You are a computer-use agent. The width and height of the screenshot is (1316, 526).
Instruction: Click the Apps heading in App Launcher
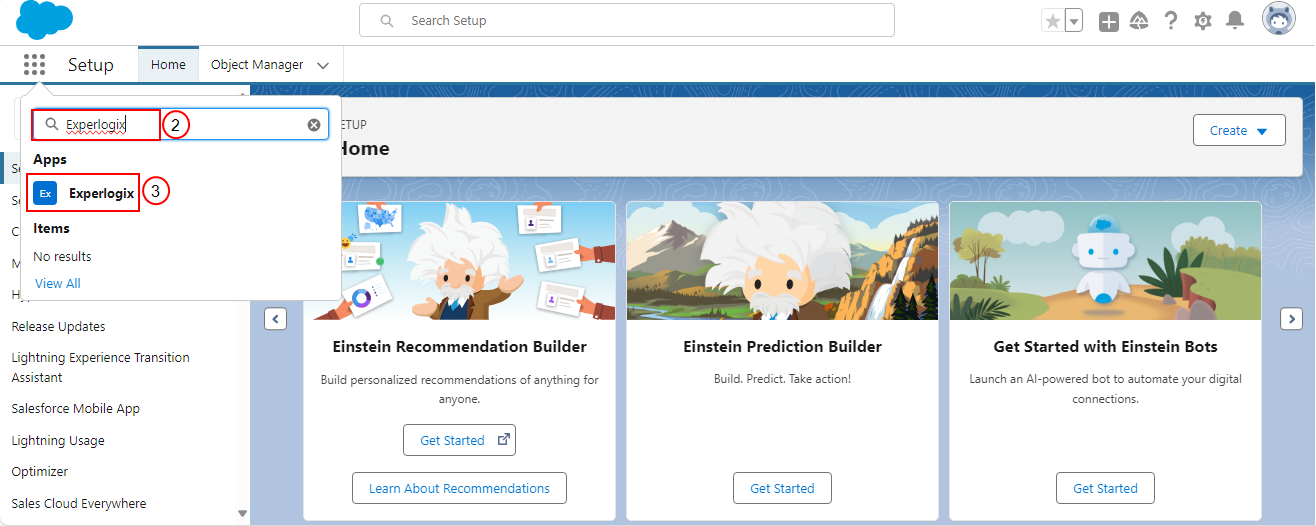(50, 159)
